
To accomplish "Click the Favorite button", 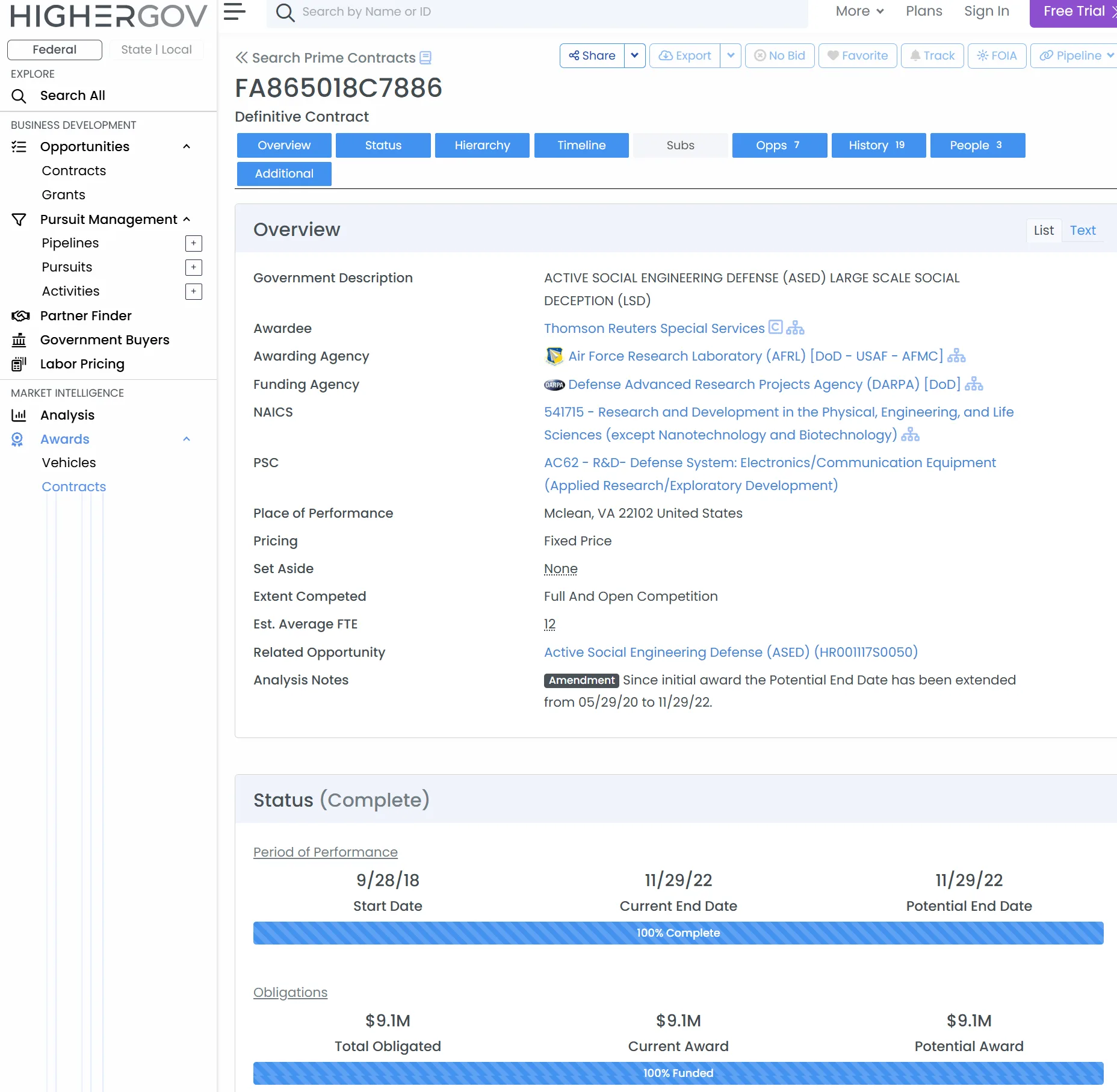I will click(857, 56).
